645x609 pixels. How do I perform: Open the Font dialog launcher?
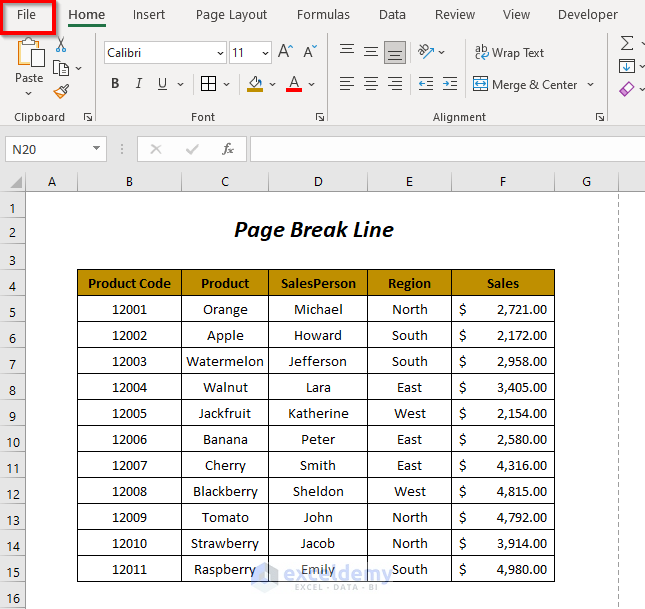(x=320, y=117)
